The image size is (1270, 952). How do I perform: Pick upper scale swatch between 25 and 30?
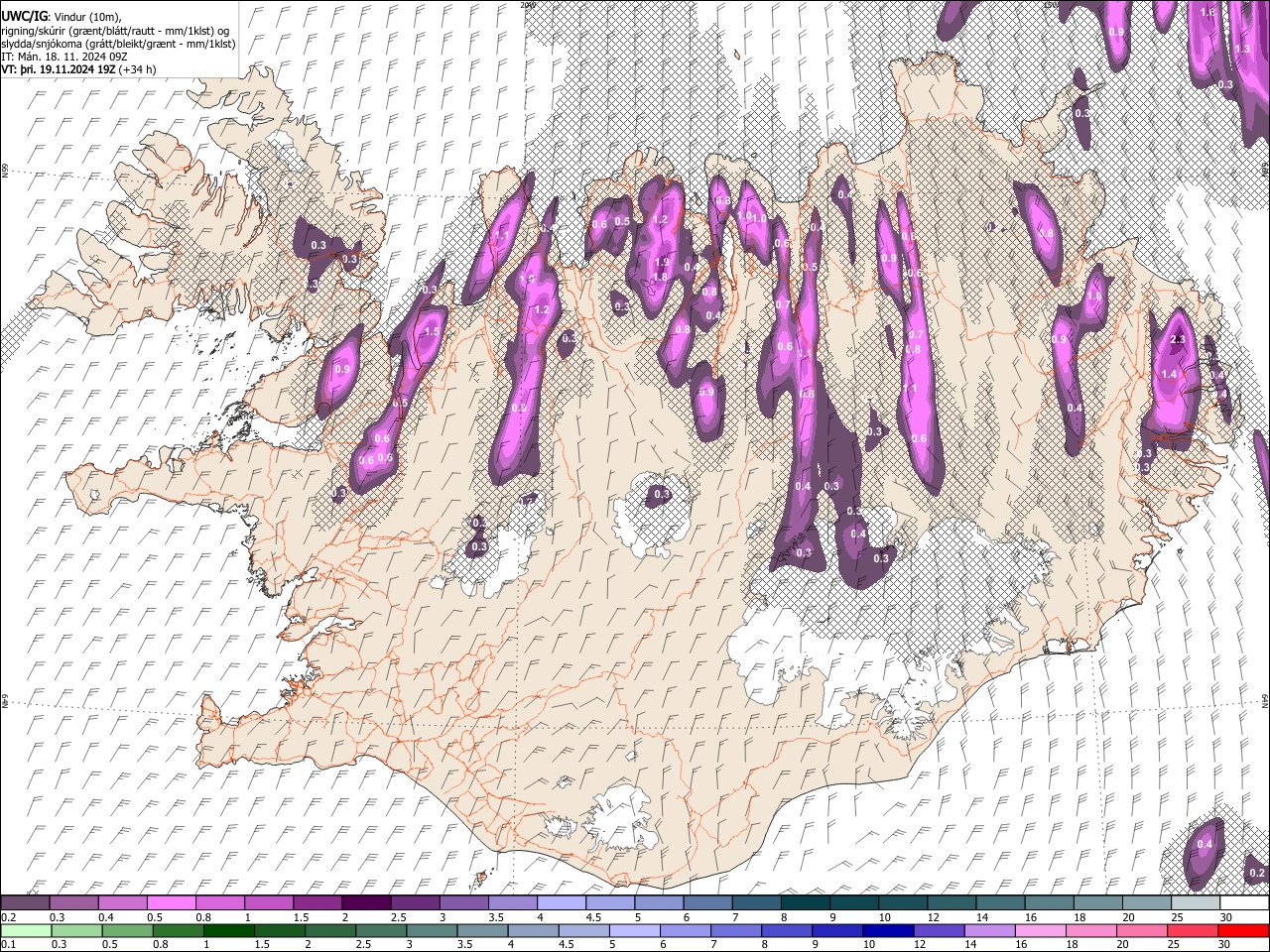[x=1196, y=903]
